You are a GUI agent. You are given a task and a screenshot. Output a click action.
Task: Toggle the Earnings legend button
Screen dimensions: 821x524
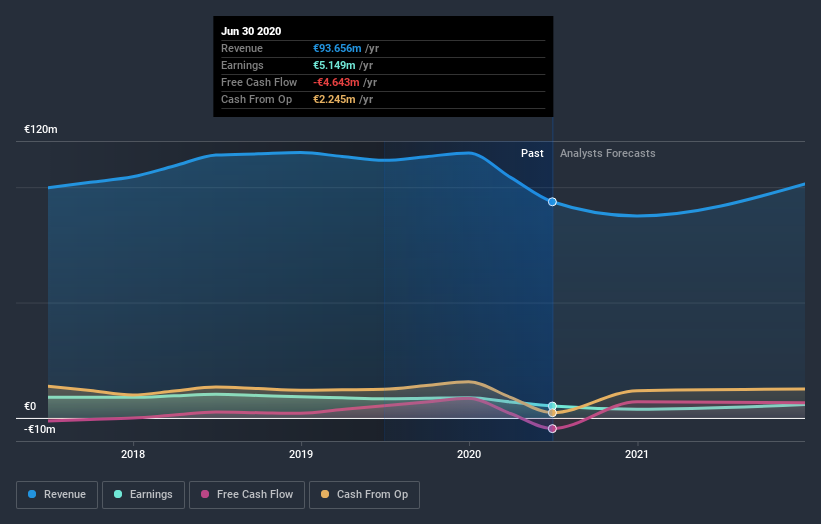pos(143,495)
